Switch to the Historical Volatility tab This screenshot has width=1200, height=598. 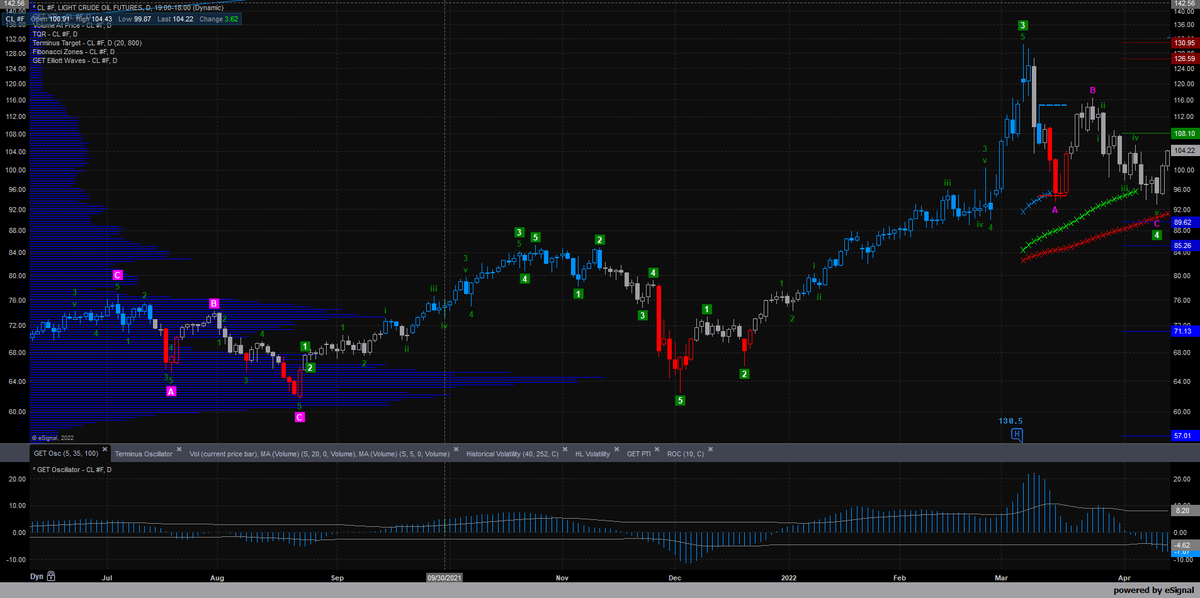click(512, 452)
